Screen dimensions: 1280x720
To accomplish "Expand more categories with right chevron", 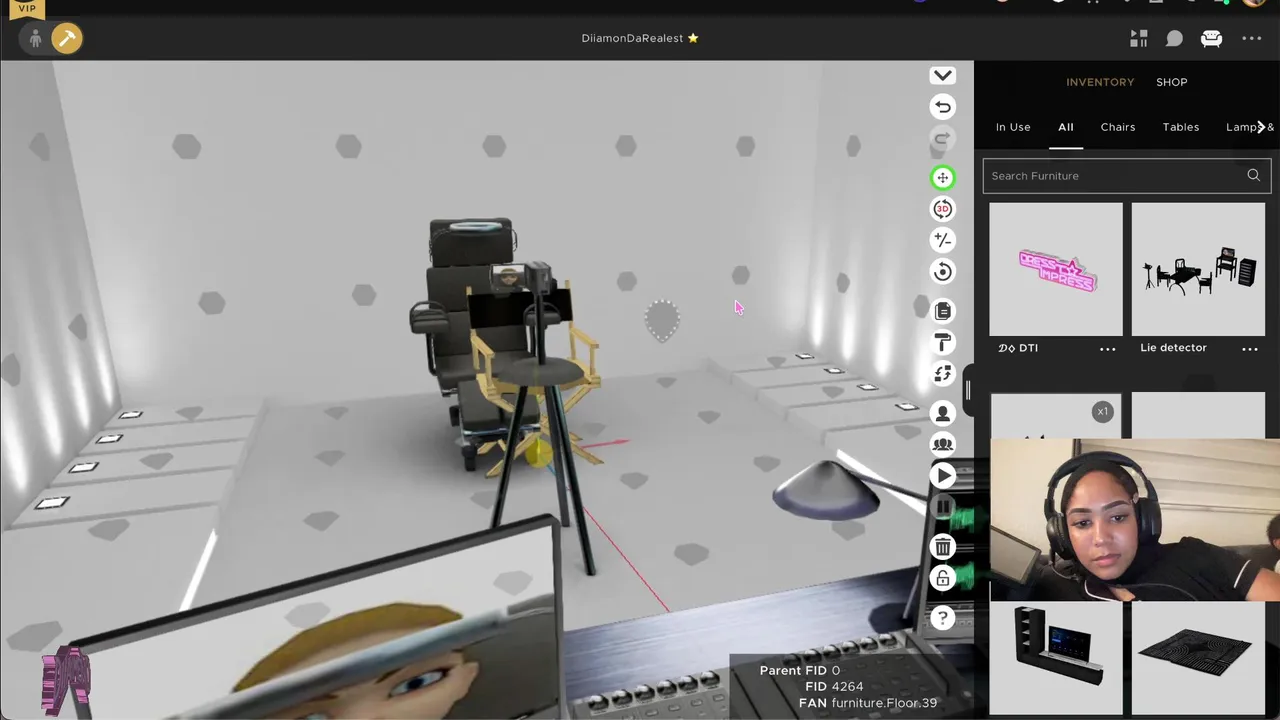I will [x=1262, y=127].
